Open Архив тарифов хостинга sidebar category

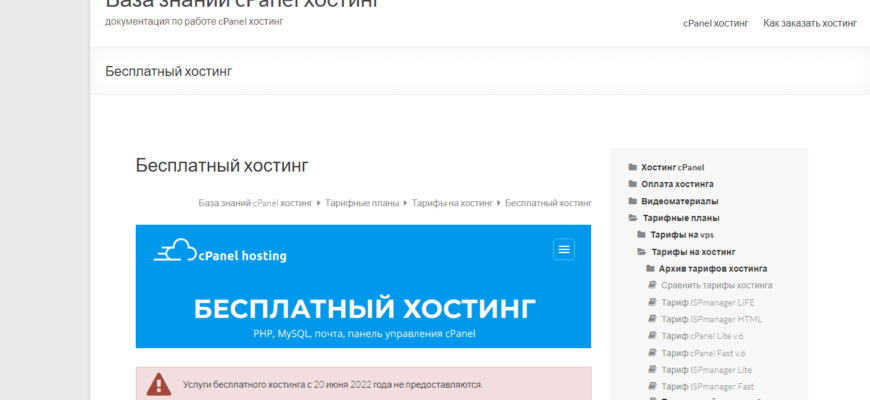click(x=713, y=269)
